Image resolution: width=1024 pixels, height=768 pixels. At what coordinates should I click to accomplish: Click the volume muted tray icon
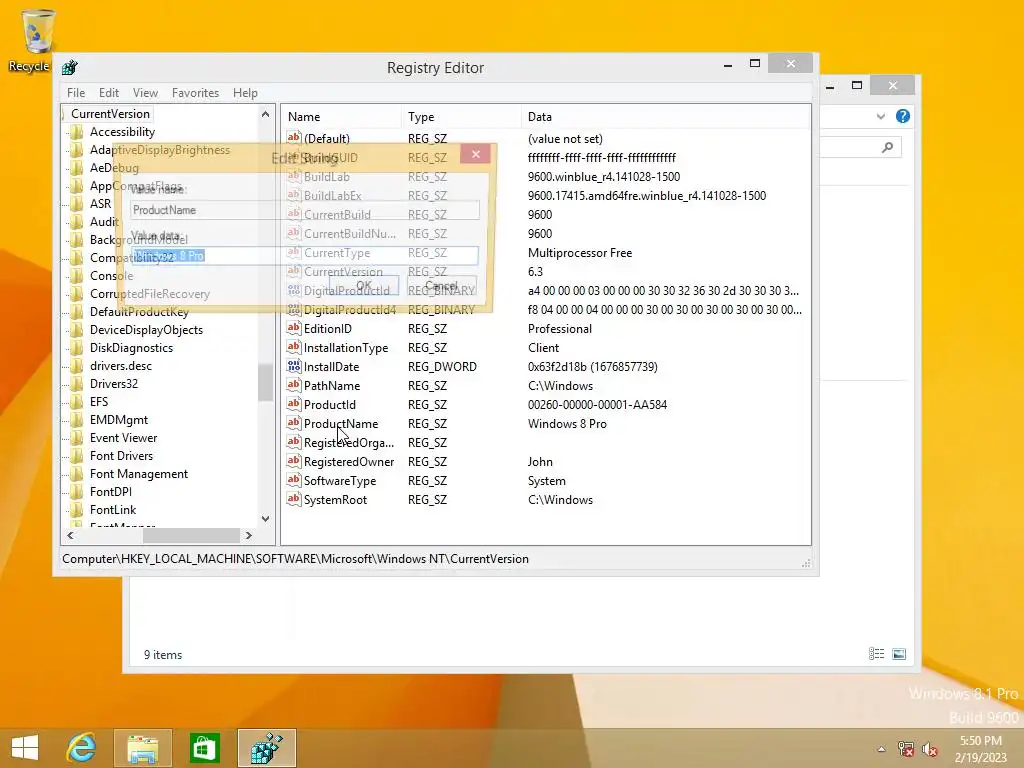pos(930,749)
